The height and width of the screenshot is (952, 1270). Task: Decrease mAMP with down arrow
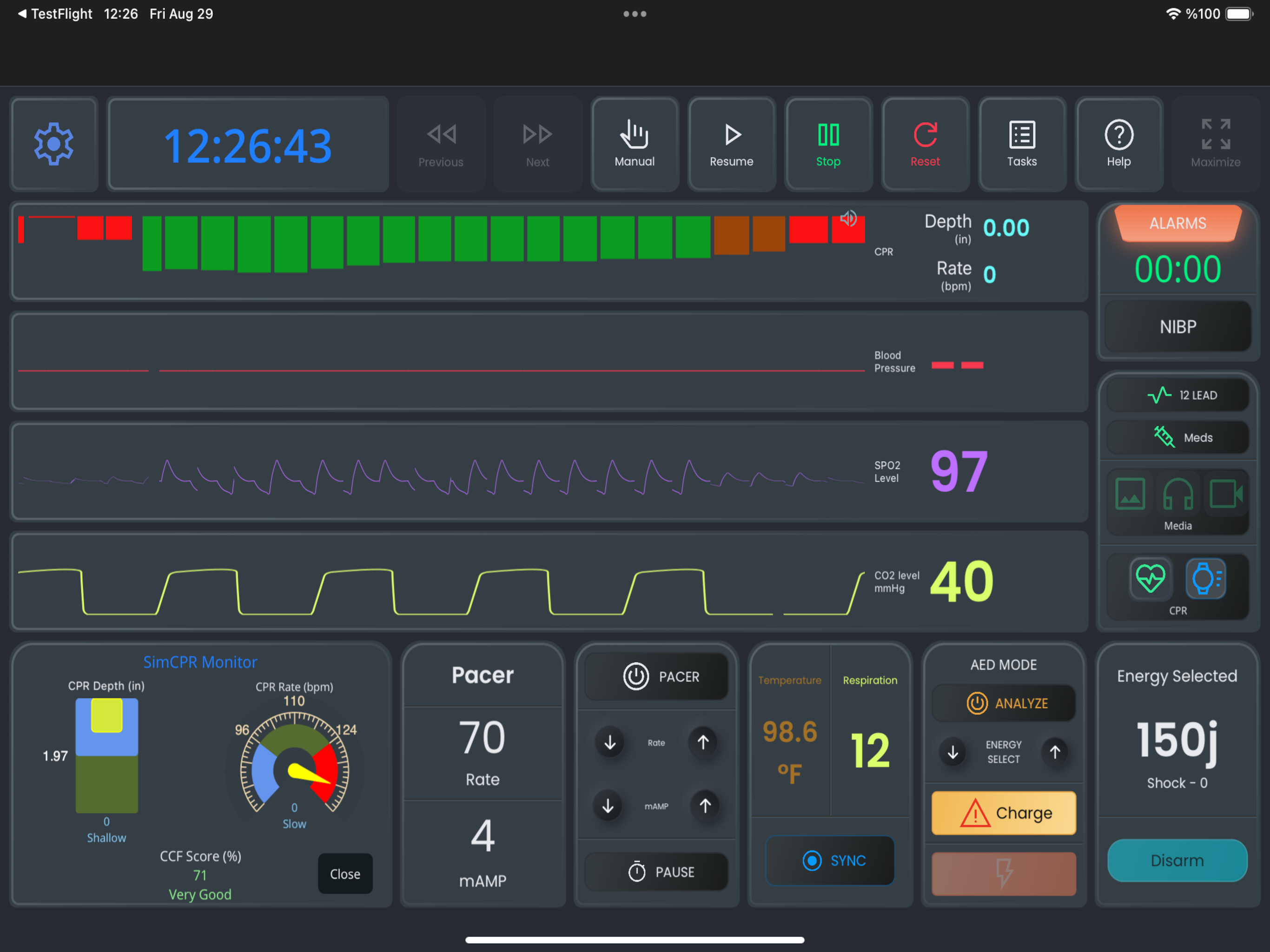click(608, 806)
